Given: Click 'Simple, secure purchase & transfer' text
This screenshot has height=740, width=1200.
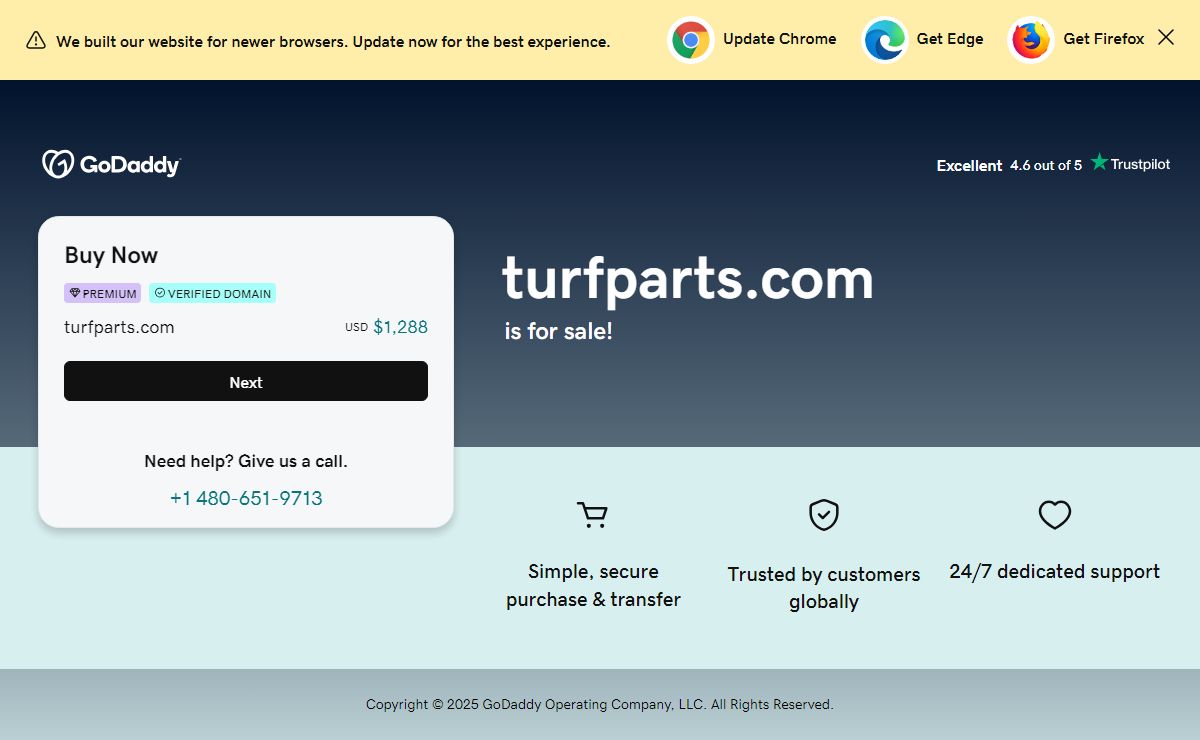Looking at the screenshot, I should (593, 585).
